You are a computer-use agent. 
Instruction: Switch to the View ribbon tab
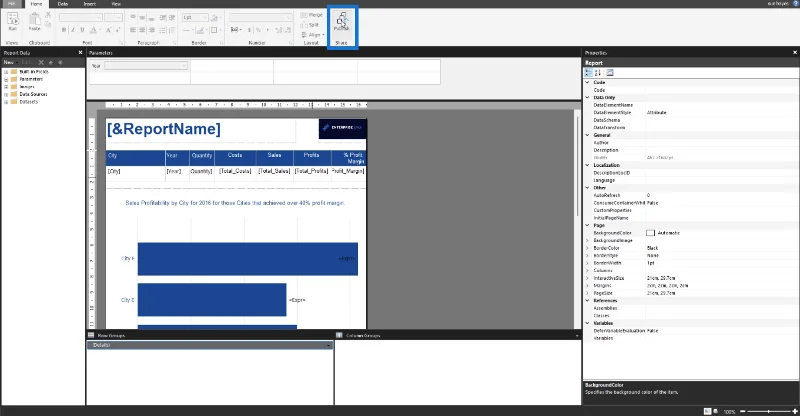[116, 4]
